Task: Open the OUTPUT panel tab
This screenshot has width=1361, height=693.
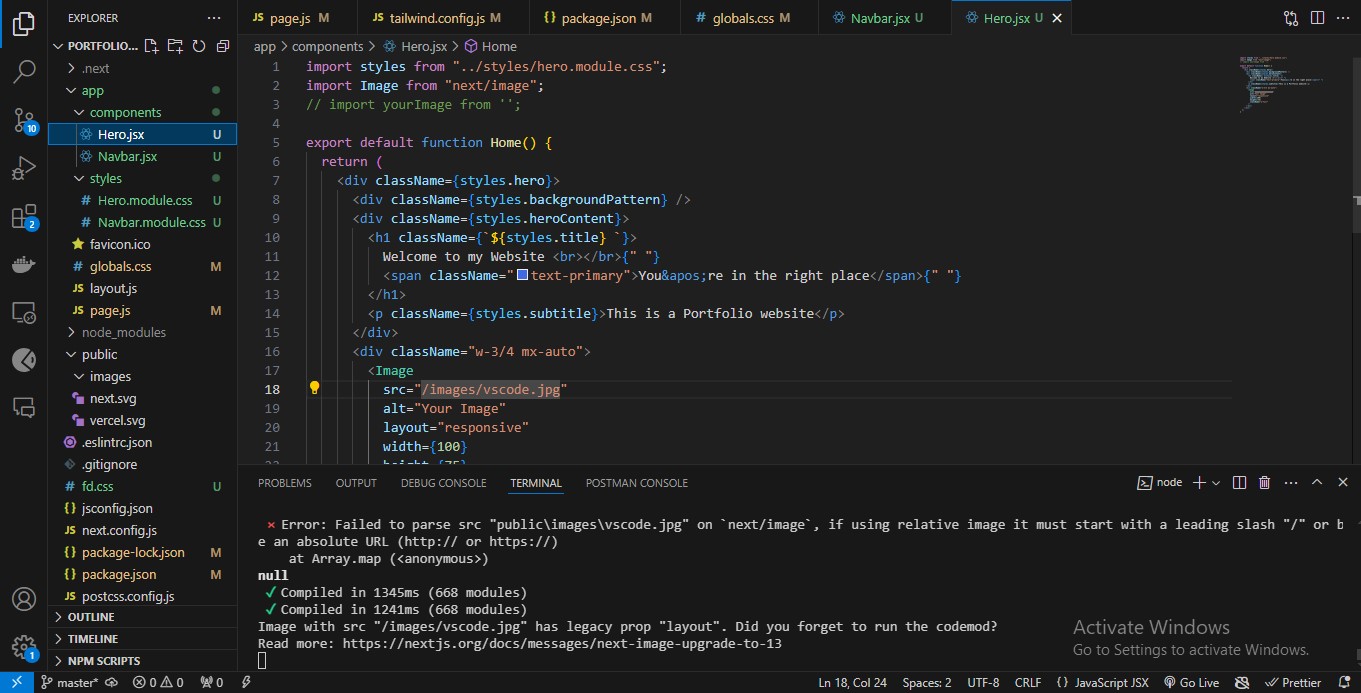Action: [x=356, y=483]
